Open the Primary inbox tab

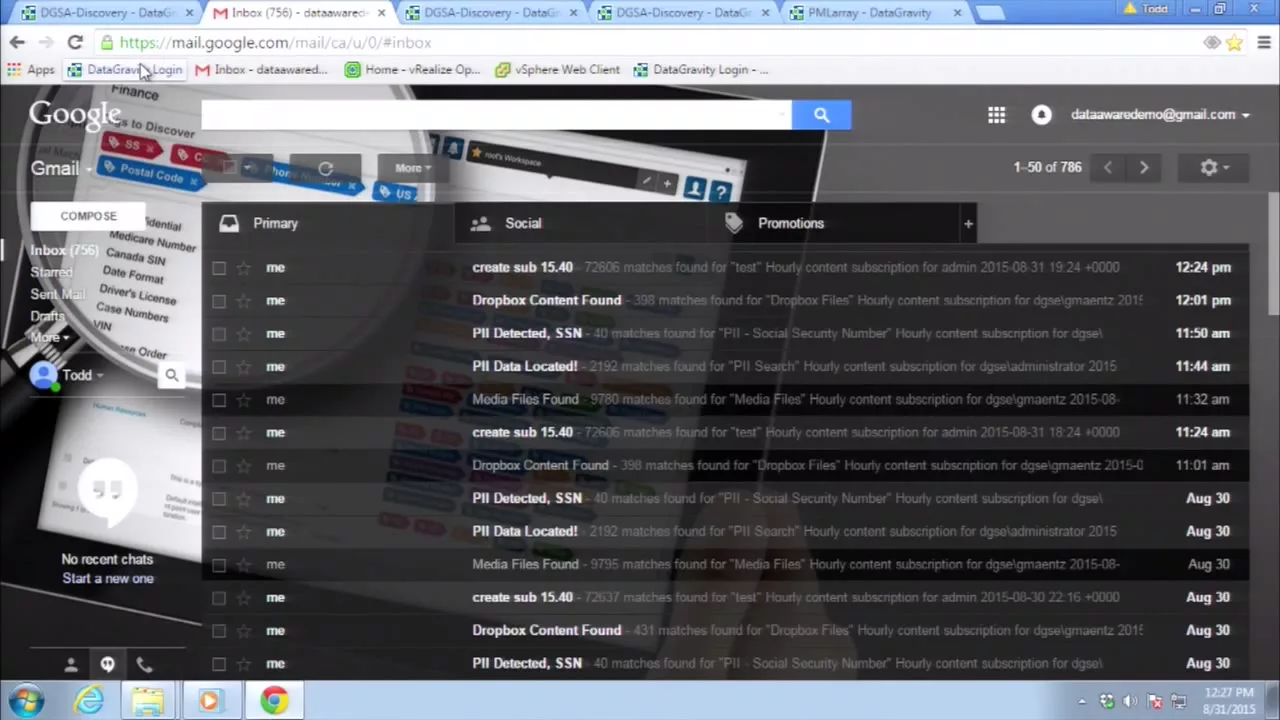pyautogui.click(x=327, y=223)
